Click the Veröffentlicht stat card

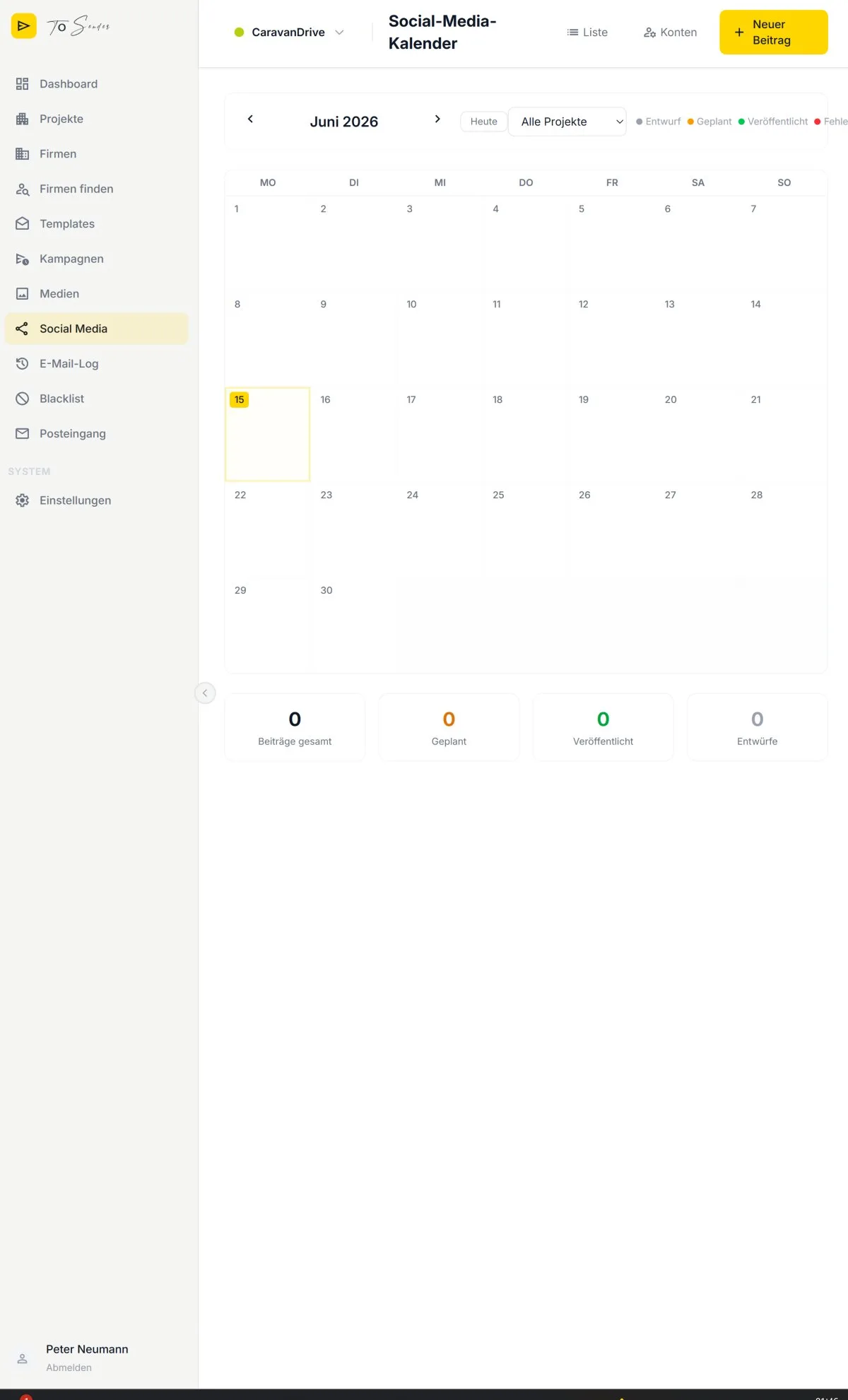coord(603,727)
